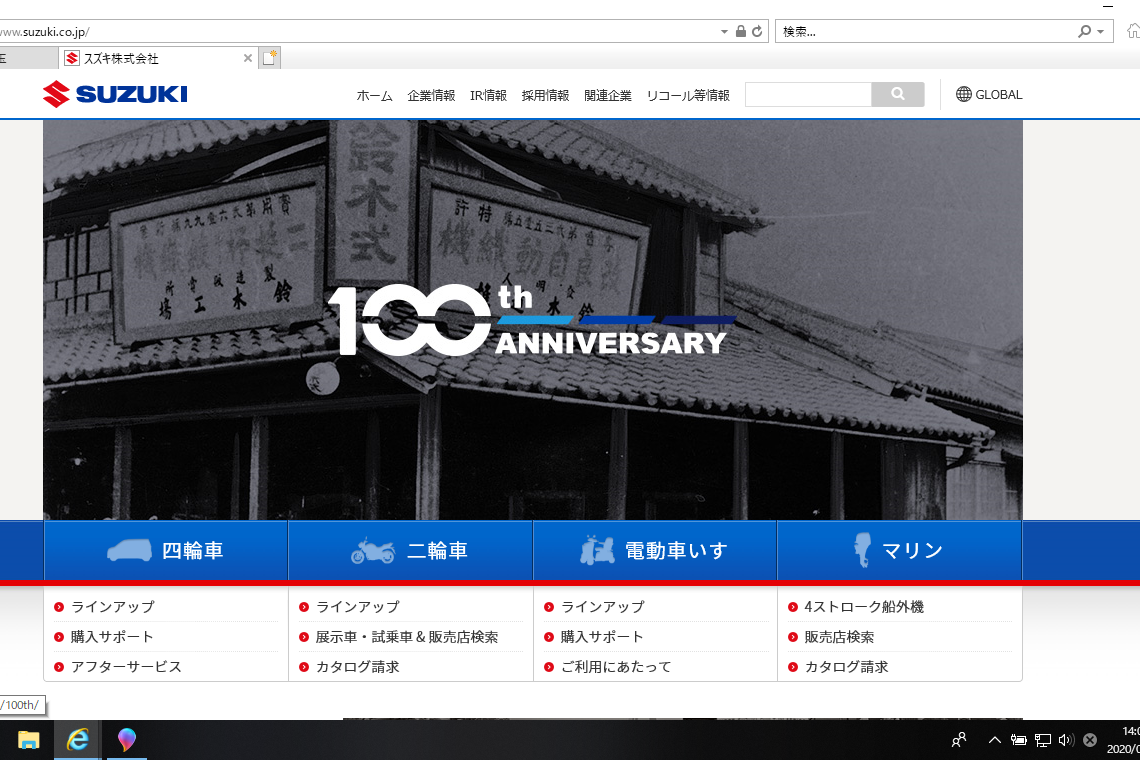This screenshot has height=760, width=1140.
Task: Open ラインアップ under 二輪車
Action: (x=358, y=607)
